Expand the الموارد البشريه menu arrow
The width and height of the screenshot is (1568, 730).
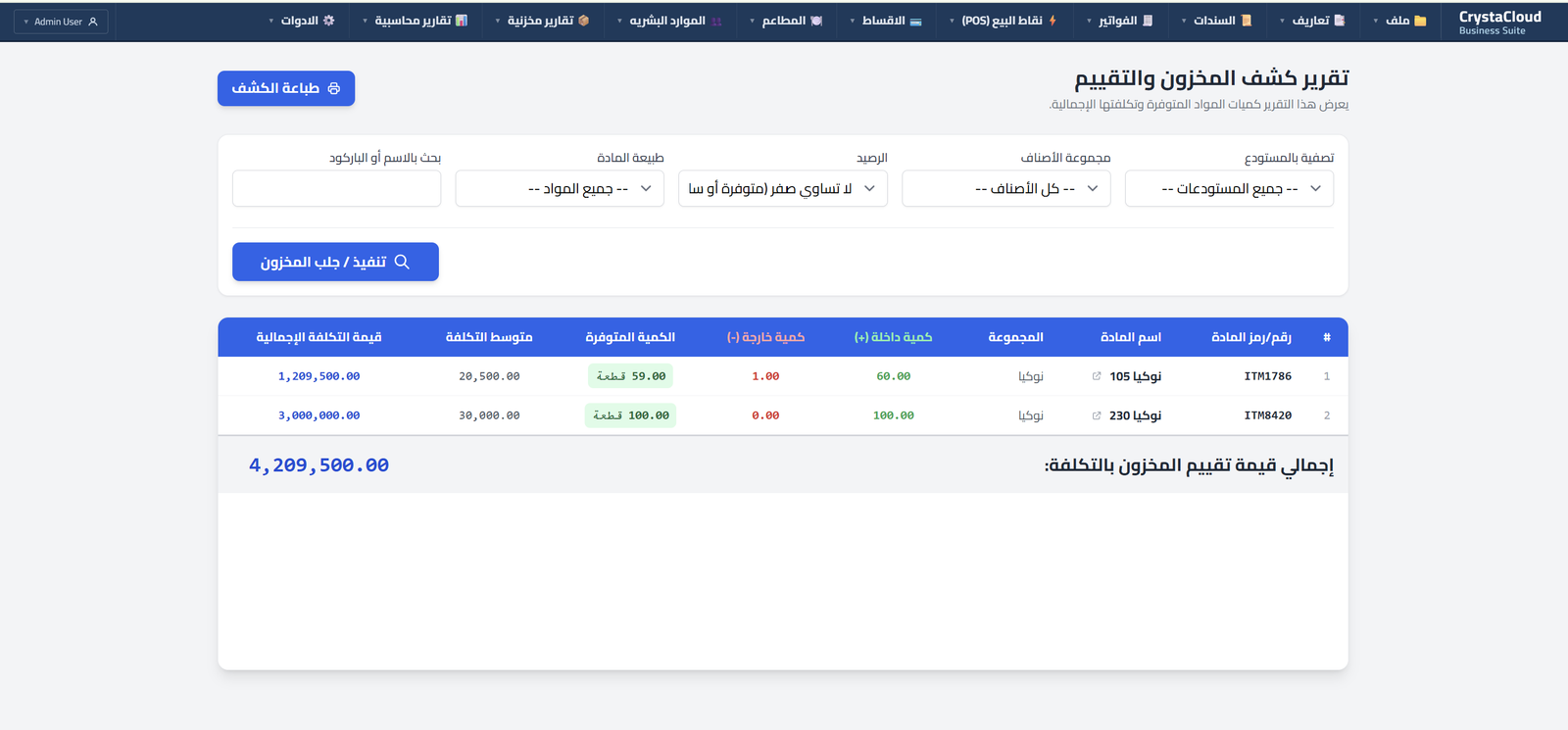click(x=619, y=21)
